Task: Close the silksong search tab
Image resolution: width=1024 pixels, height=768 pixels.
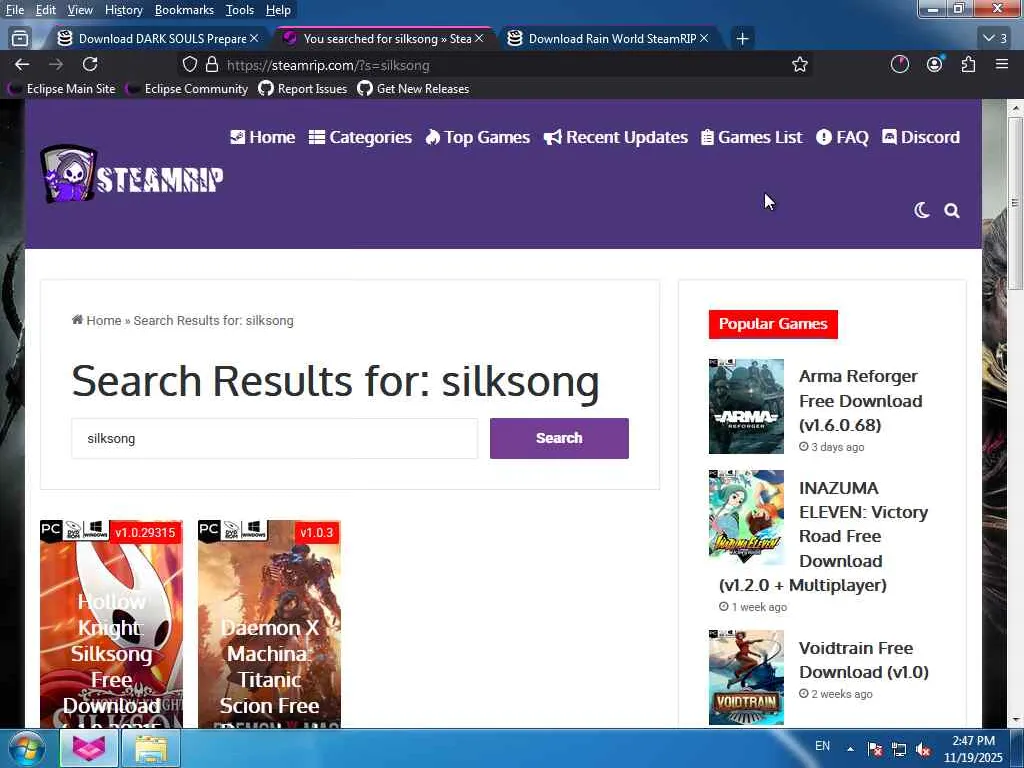Action: click(x=479, y=39)
